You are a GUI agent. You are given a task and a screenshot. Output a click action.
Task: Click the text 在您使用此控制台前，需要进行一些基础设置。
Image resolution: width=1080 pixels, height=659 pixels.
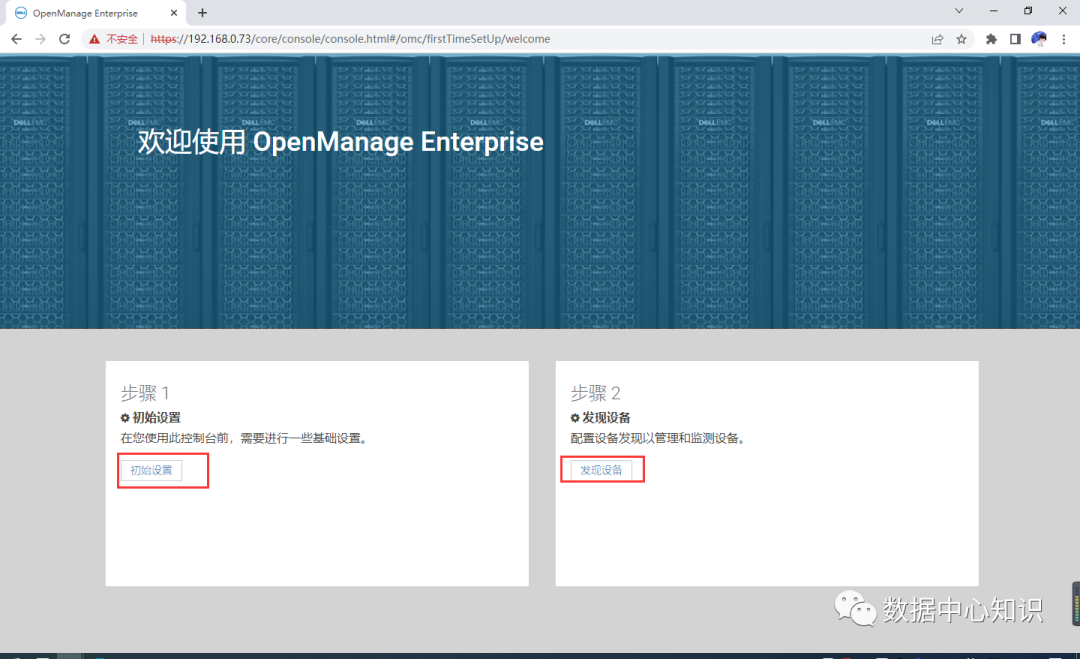tap(246, 439)
